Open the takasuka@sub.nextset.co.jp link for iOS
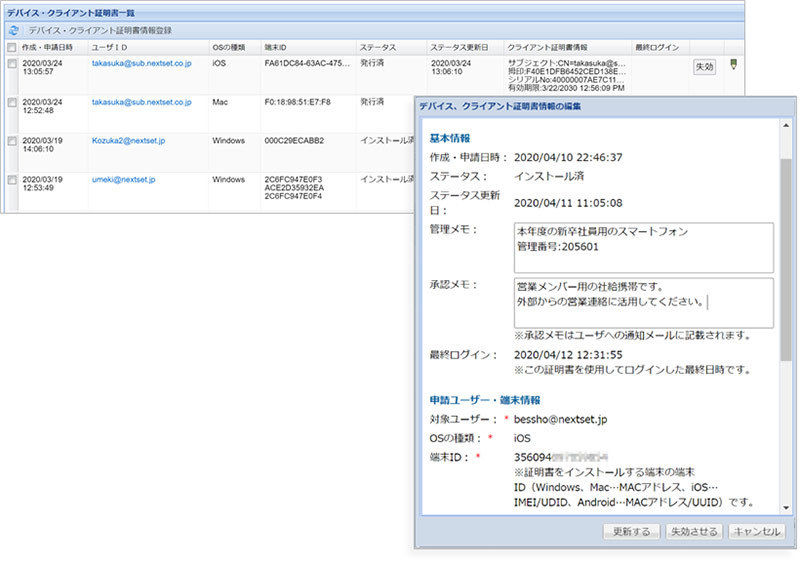Image resolution: width=800 pixels, height=565 pixels. (x=141, y=62)
